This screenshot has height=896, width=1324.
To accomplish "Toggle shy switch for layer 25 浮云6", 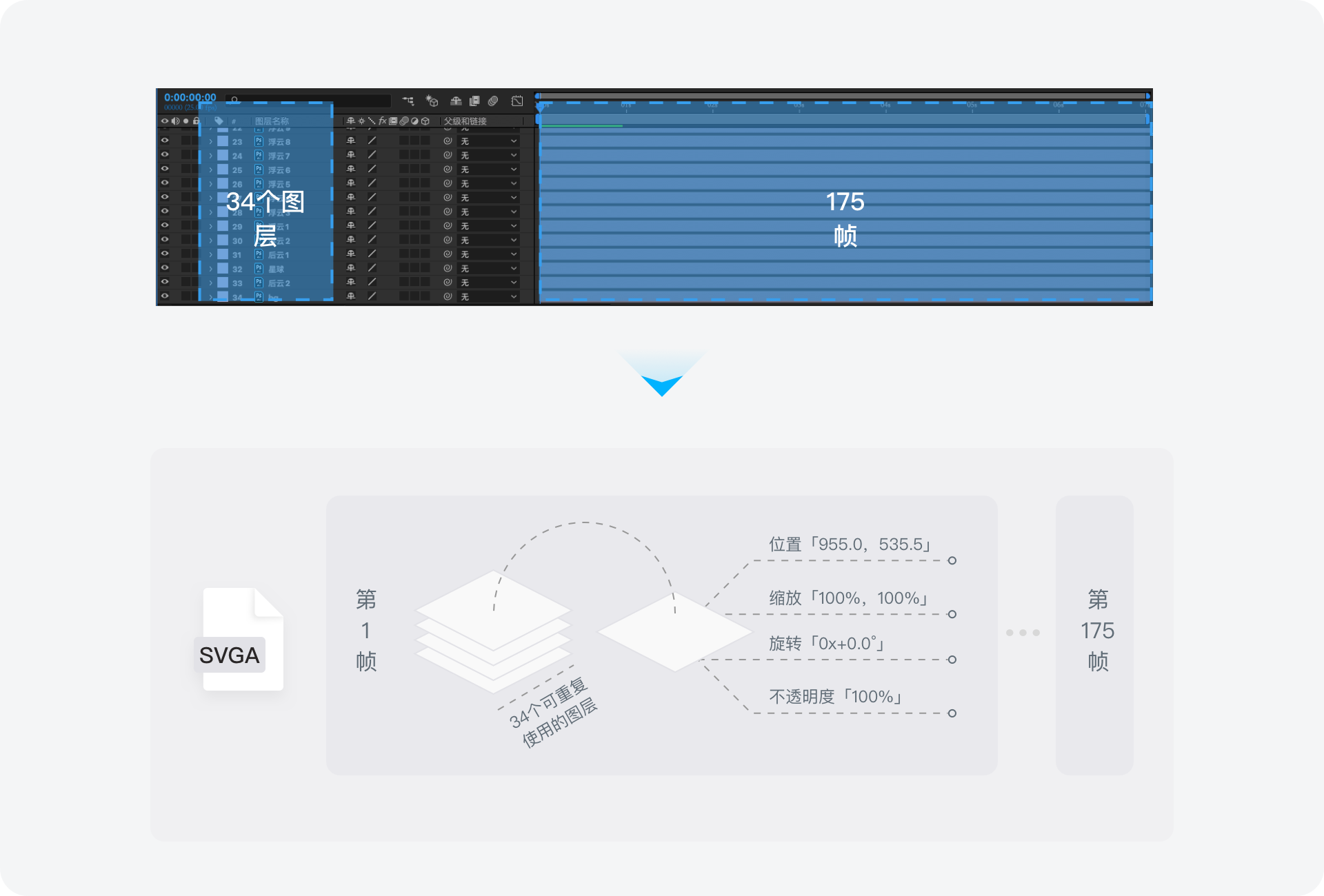I will tap(350, 169).
